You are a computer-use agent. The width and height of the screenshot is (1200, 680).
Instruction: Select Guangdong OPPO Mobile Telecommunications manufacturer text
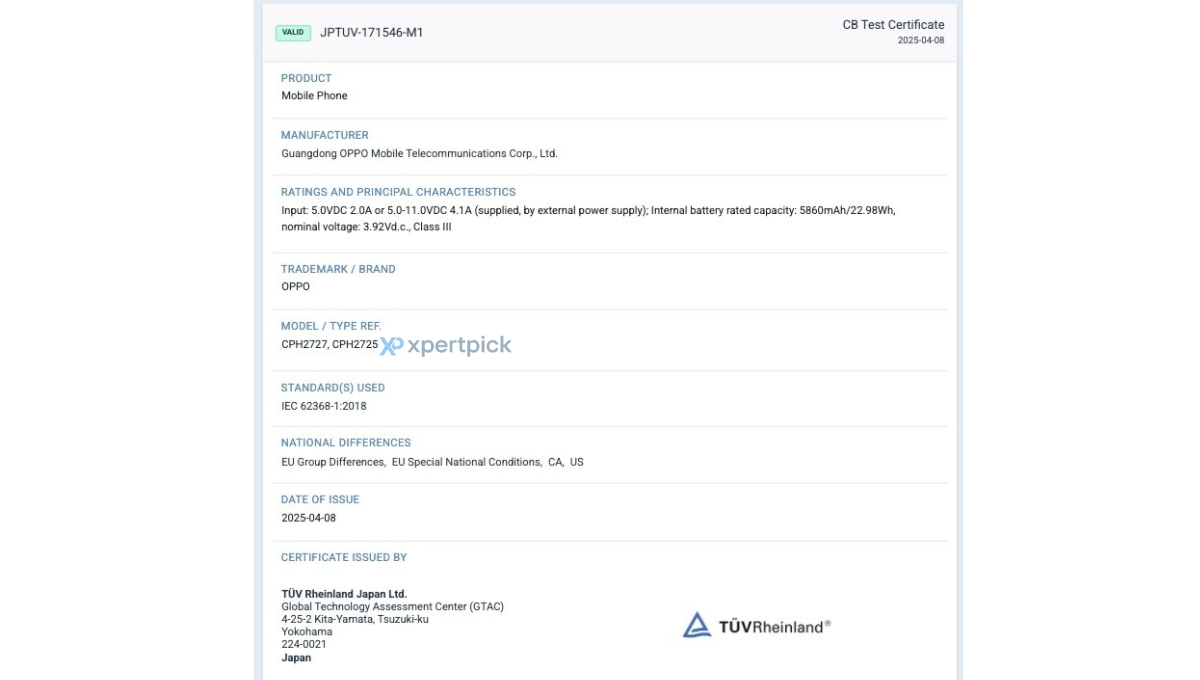pyautogui.click(x=419, y=154)
